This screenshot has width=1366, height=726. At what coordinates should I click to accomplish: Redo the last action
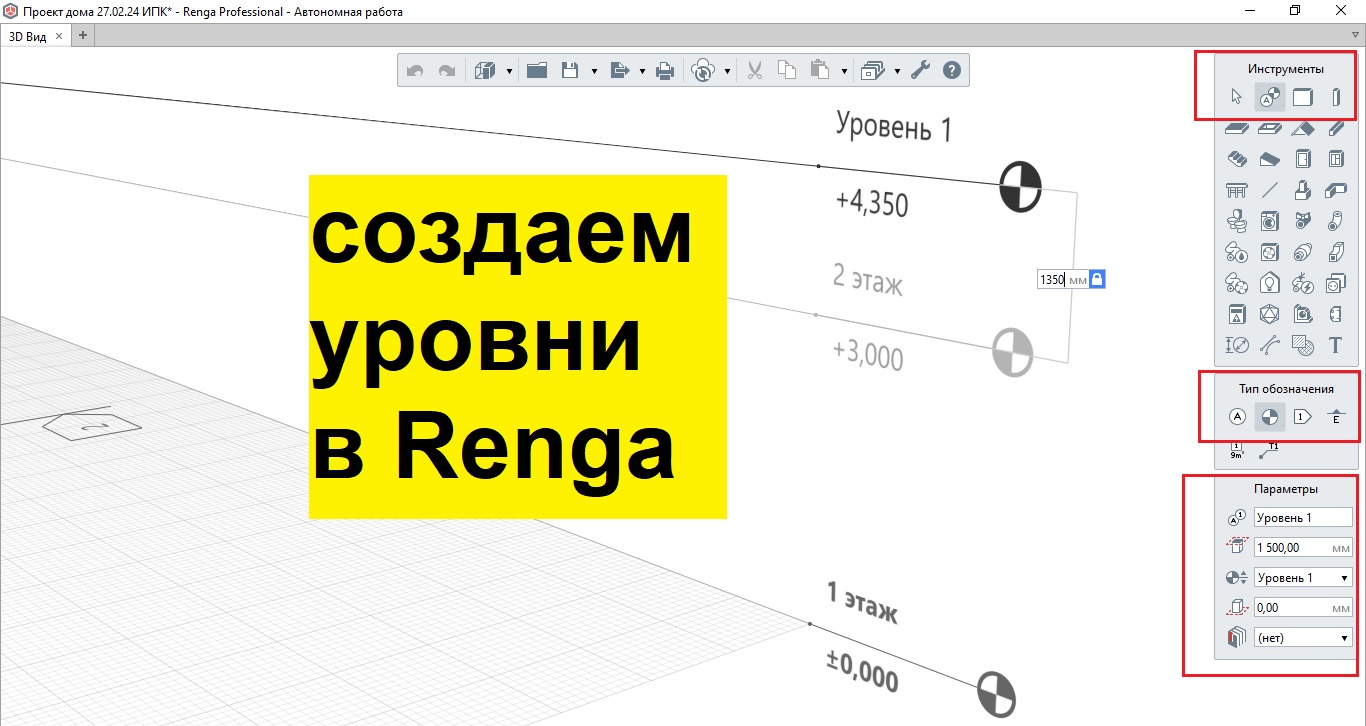pos(447,71)
